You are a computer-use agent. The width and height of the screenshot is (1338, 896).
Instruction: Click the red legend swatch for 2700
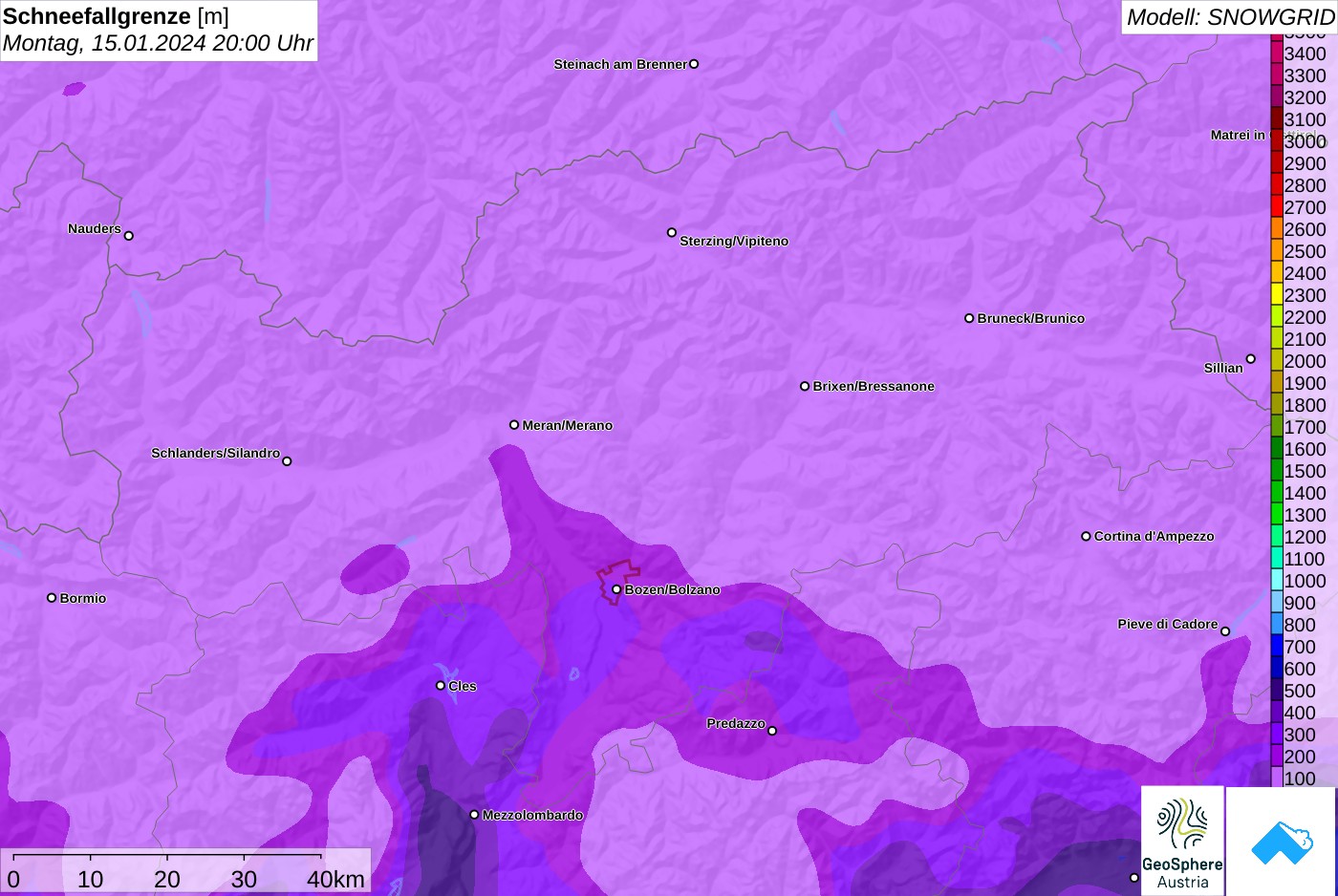click(1276, 207)
